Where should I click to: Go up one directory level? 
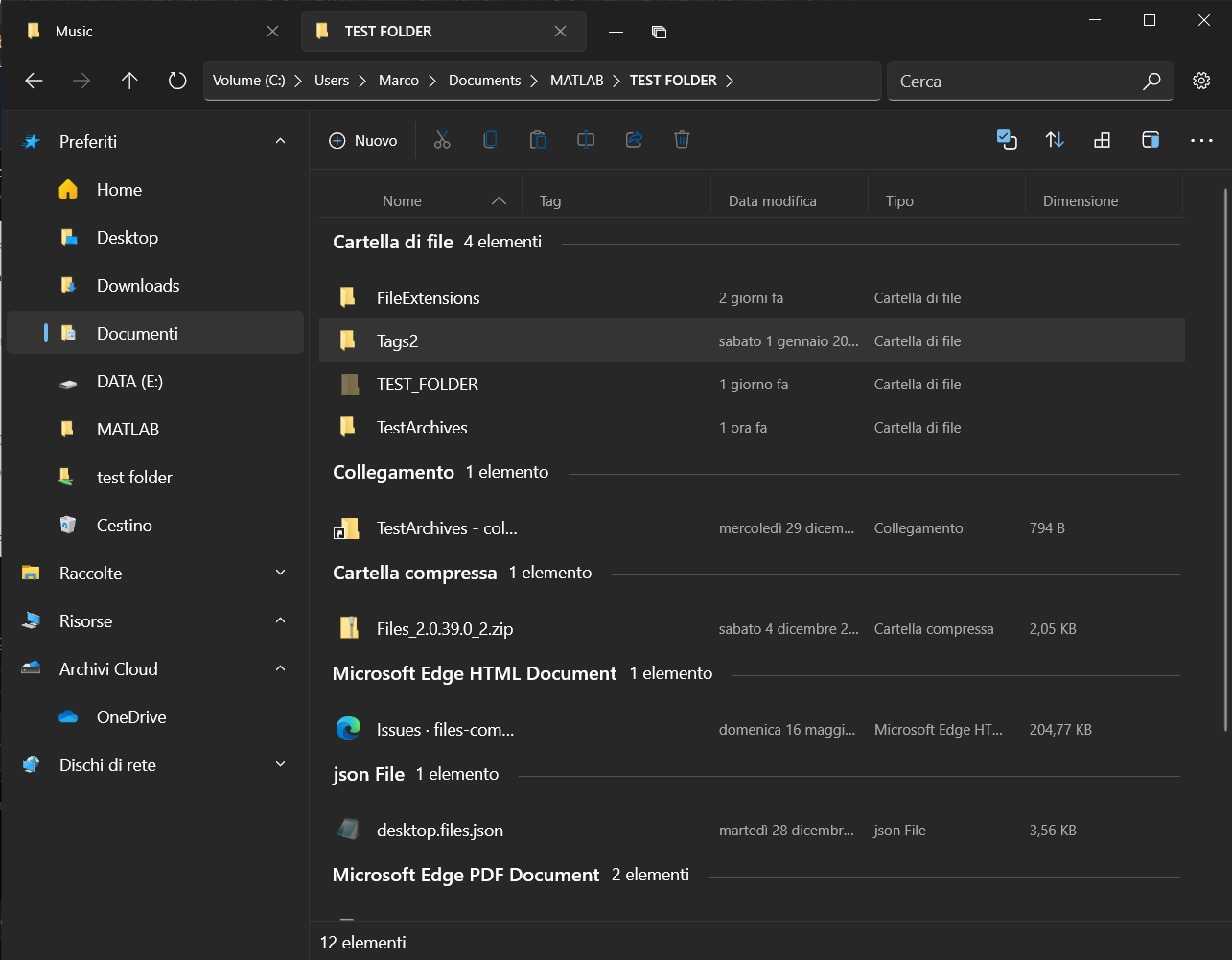pyautogui.click(x=129, y=81)
